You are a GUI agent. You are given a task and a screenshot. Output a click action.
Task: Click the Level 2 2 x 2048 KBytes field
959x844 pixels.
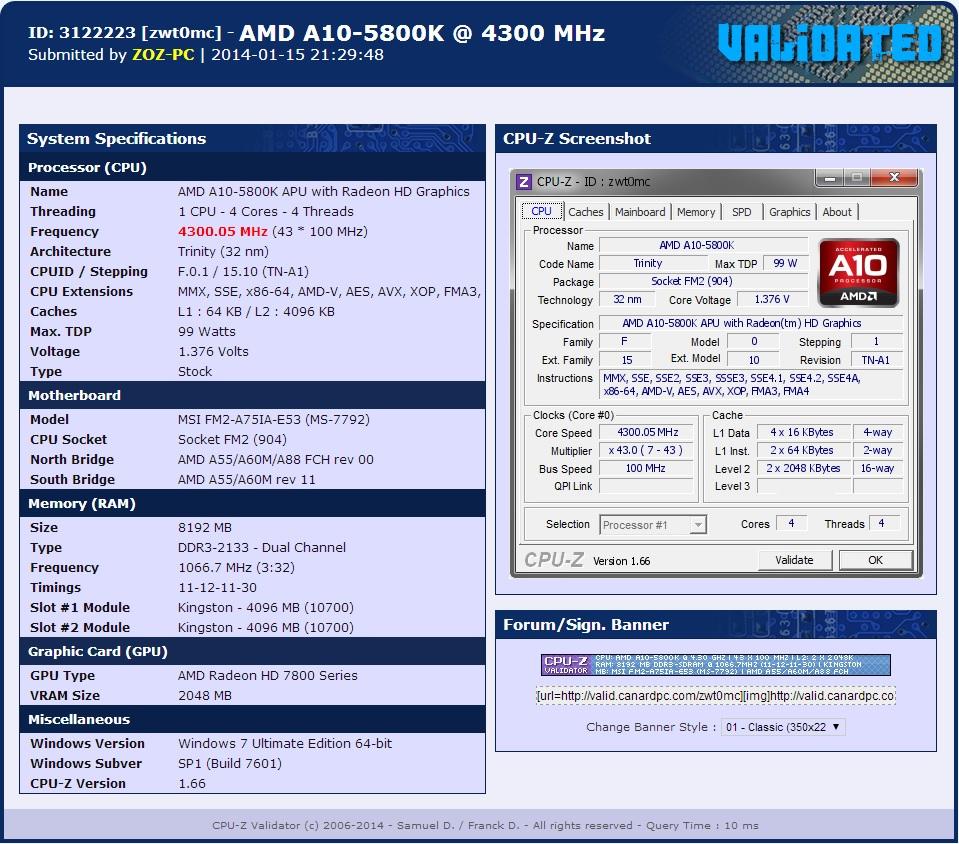(x=802, y=468)
